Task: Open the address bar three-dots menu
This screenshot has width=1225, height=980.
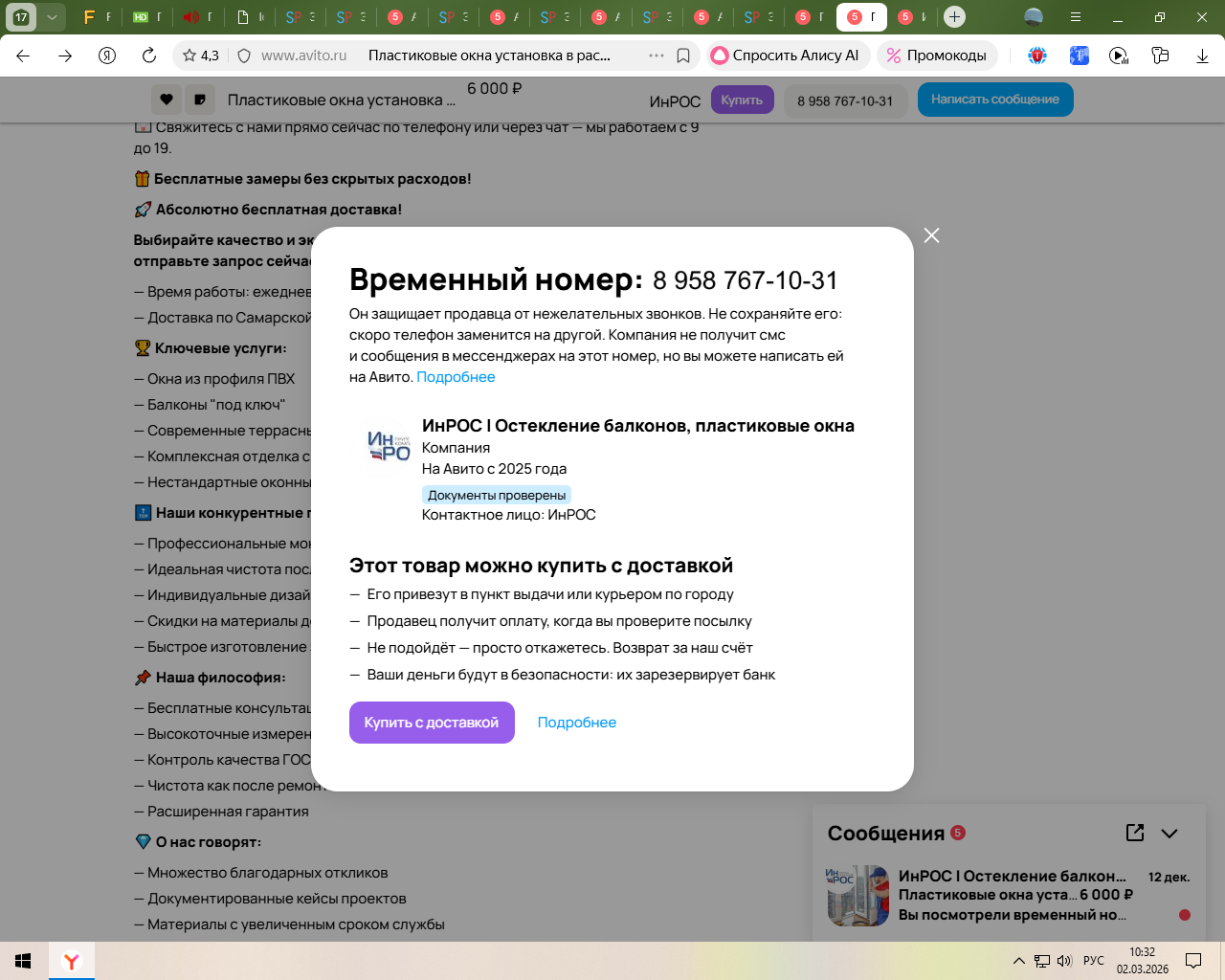Action: [657, 56]
